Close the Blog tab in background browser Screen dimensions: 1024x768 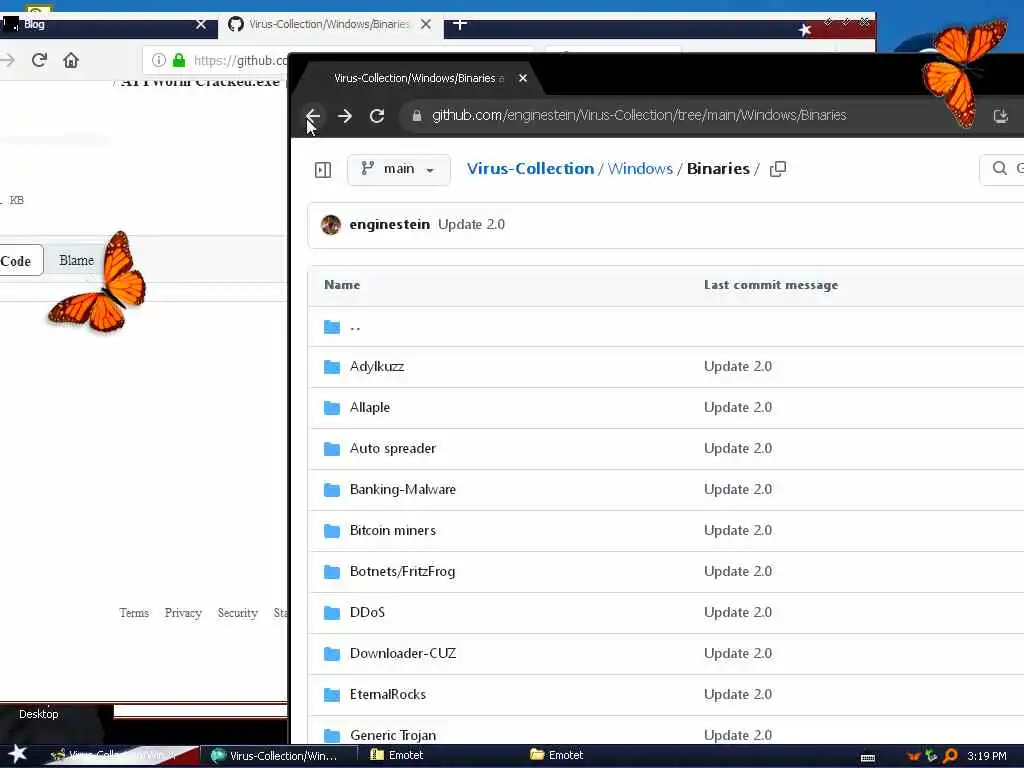click(x=201, y=25)
